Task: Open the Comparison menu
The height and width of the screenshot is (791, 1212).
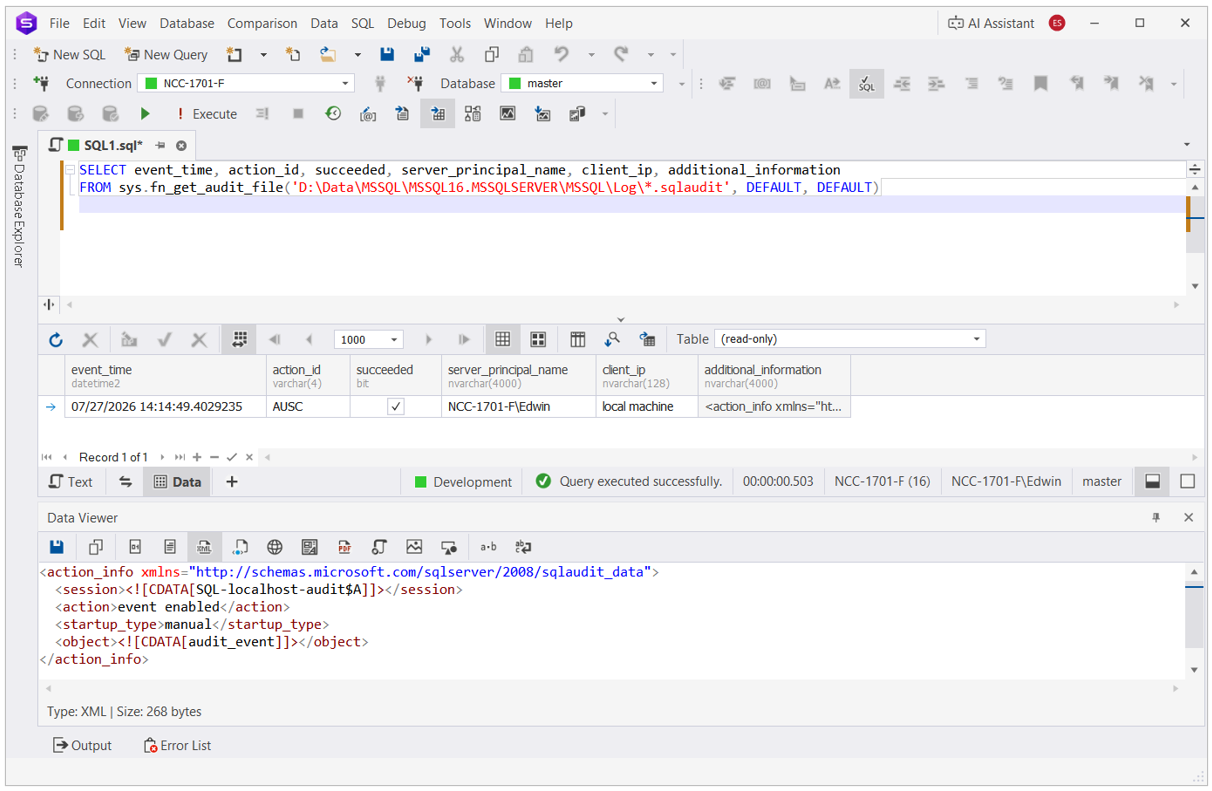Action: (x=262, y=23)
